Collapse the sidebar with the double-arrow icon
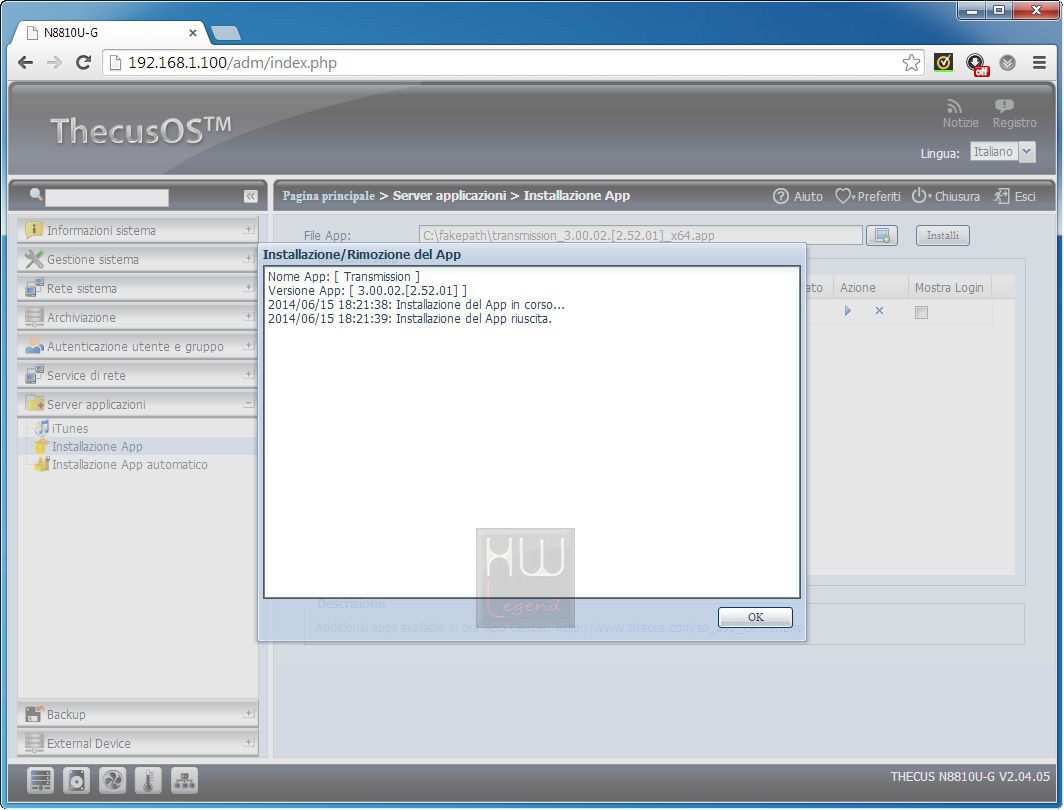 coord(250,196)
